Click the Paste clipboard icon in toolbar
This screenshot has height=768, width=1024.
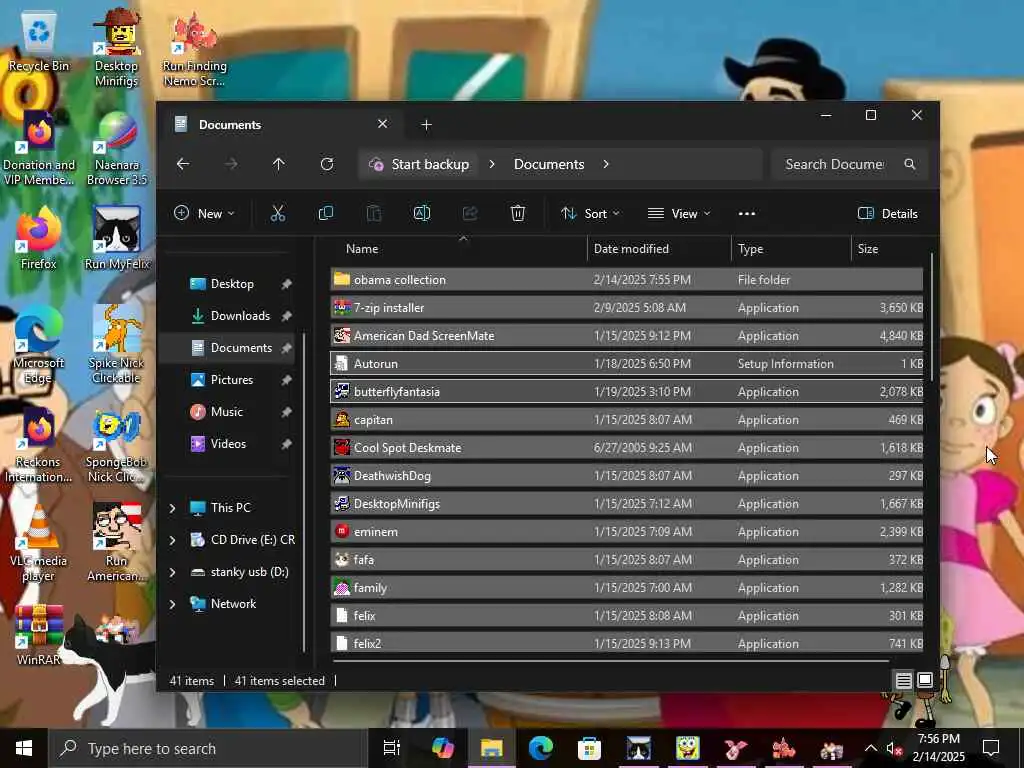(x=374, y=214)
